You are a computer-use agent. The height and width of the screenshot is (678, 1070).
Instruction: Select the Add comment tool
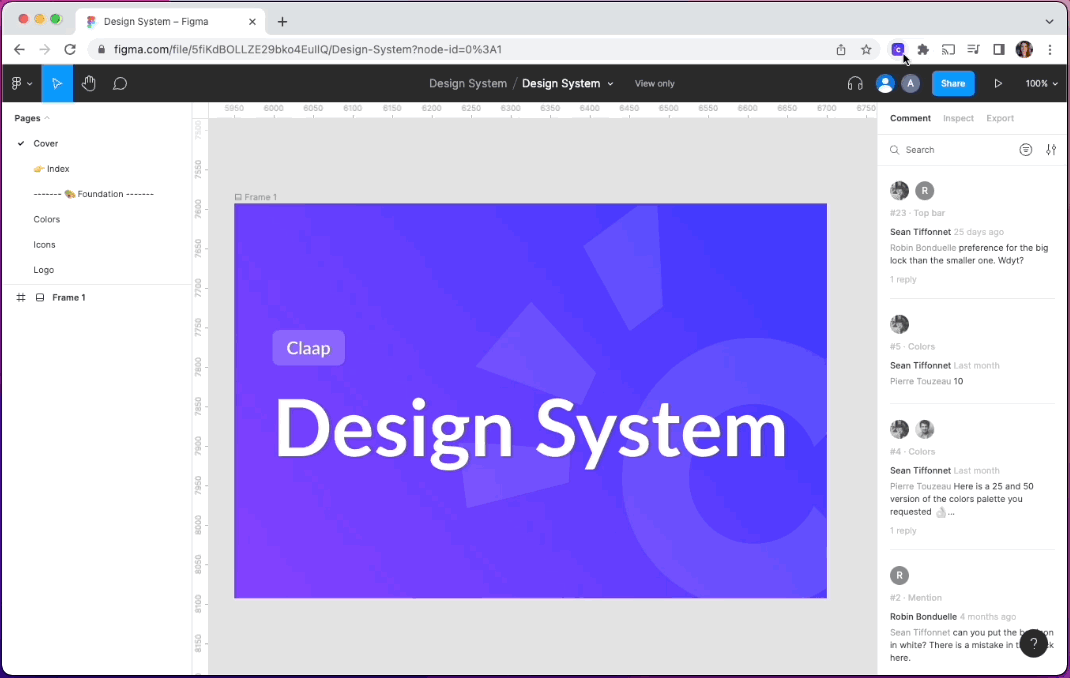[120, 83]
